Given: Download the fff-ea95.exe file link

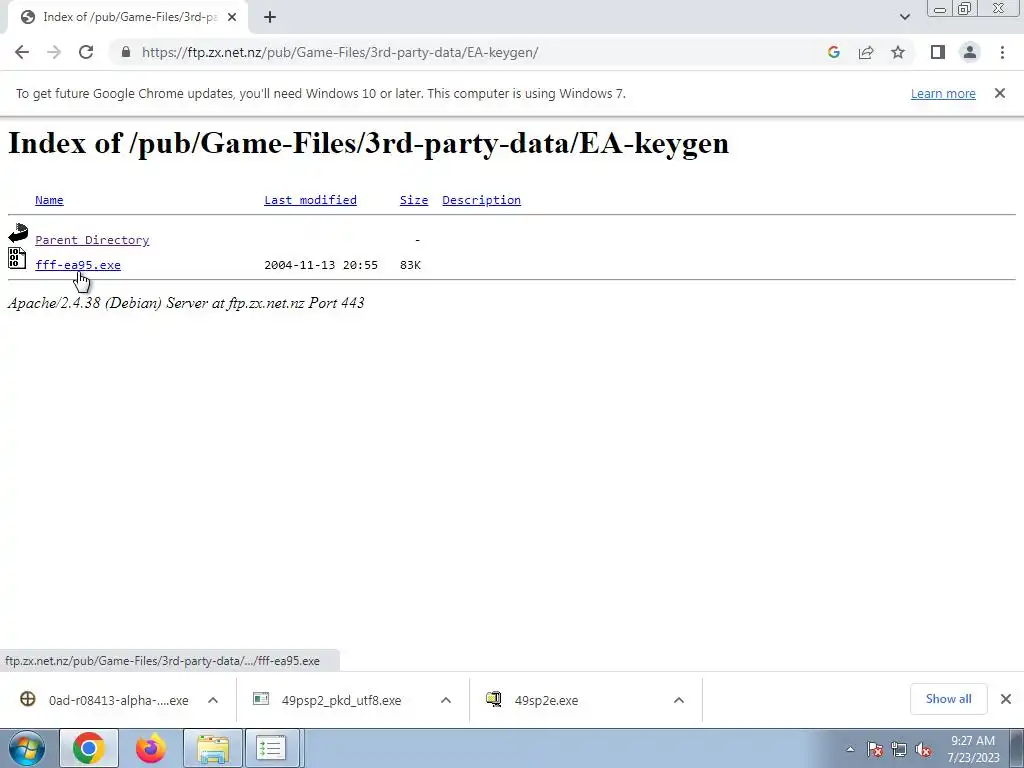Looking at the screenshot, I should tap(78, 264).
